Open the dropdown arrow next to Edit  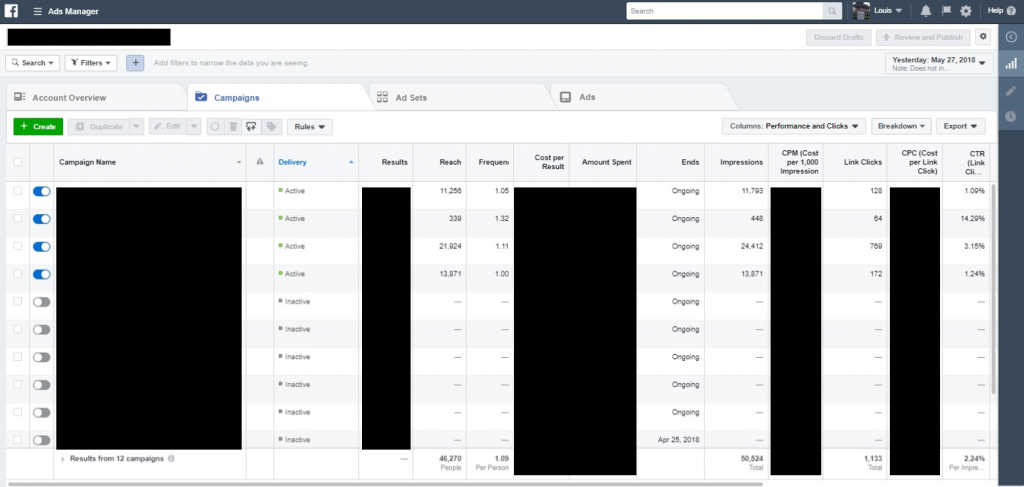click(x=194, y=127)
